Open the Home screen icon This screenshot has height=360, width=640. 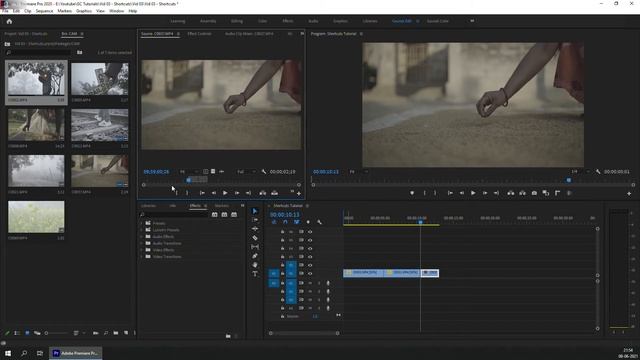point(9,21)
